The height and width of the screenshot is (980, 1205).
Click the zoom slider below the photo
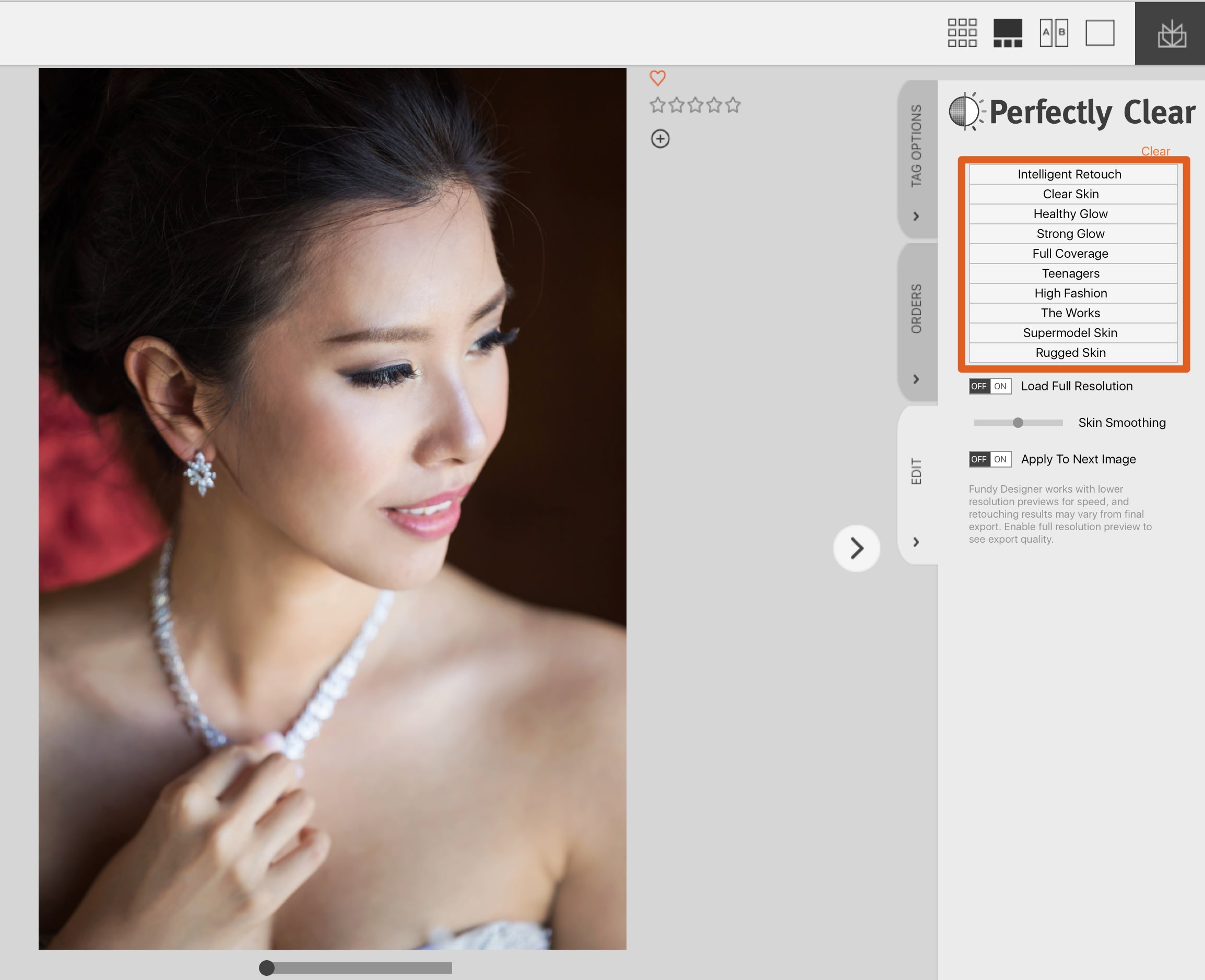click(356, 967)
